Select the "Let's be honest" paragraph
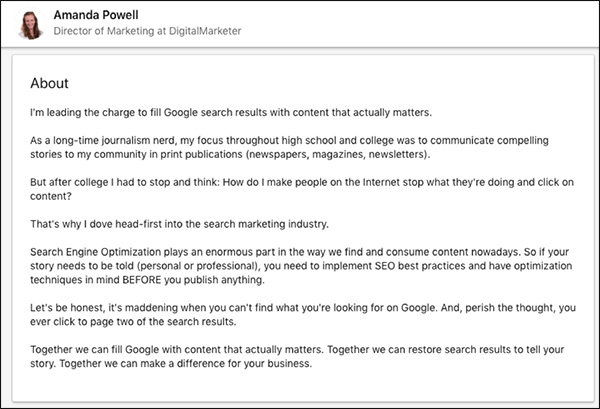This screenshot has width=600, height=409. click(303, 314)
